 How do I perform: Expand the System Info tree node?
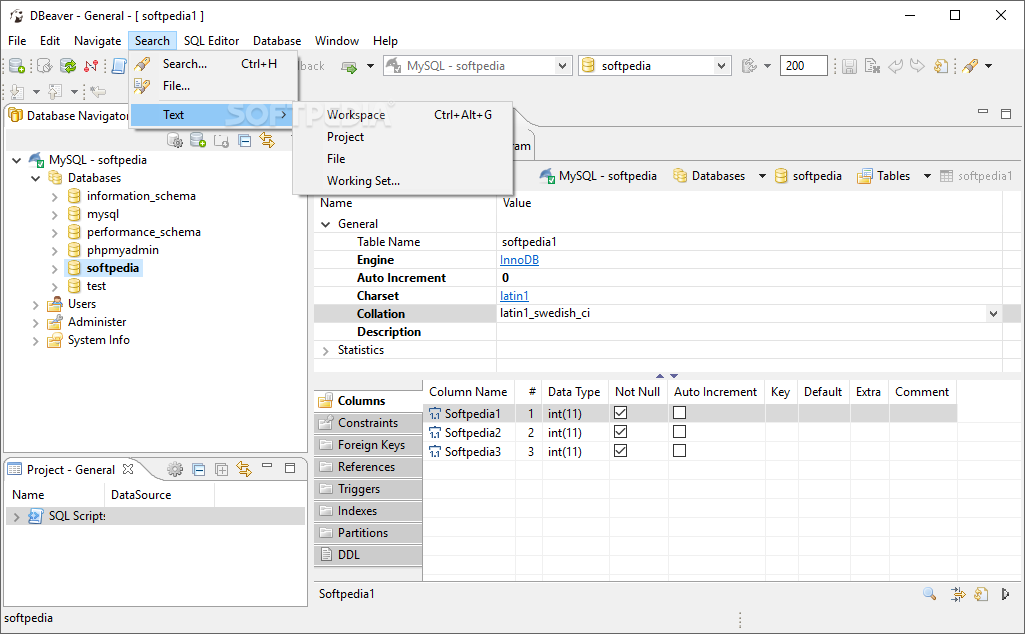[36, 341]
